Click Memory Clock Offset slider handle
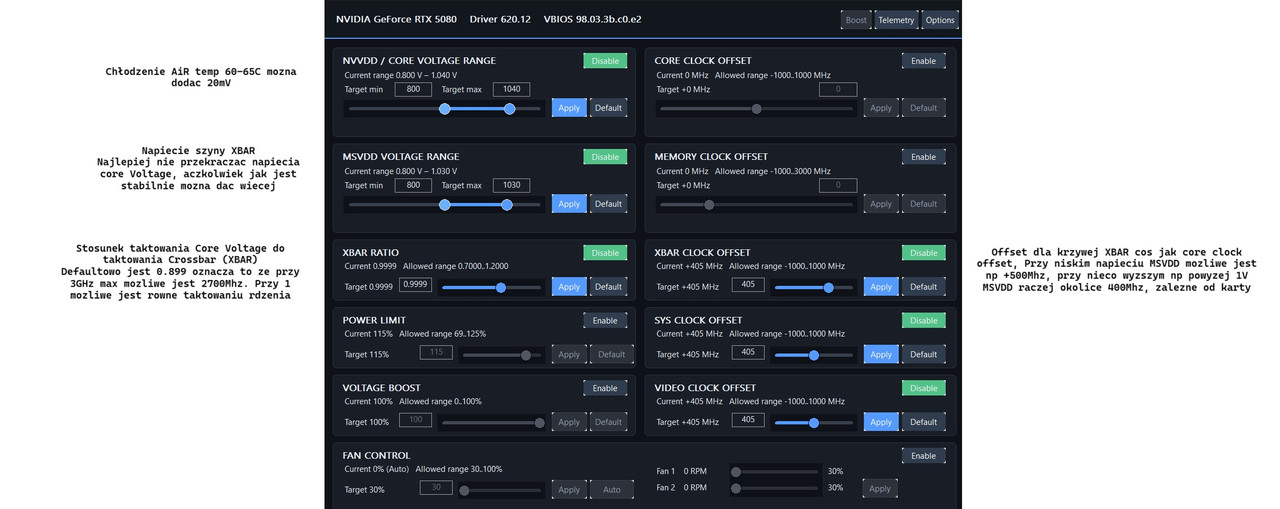The width and height of the screenshot is (1280, 509). pos(709,205)
